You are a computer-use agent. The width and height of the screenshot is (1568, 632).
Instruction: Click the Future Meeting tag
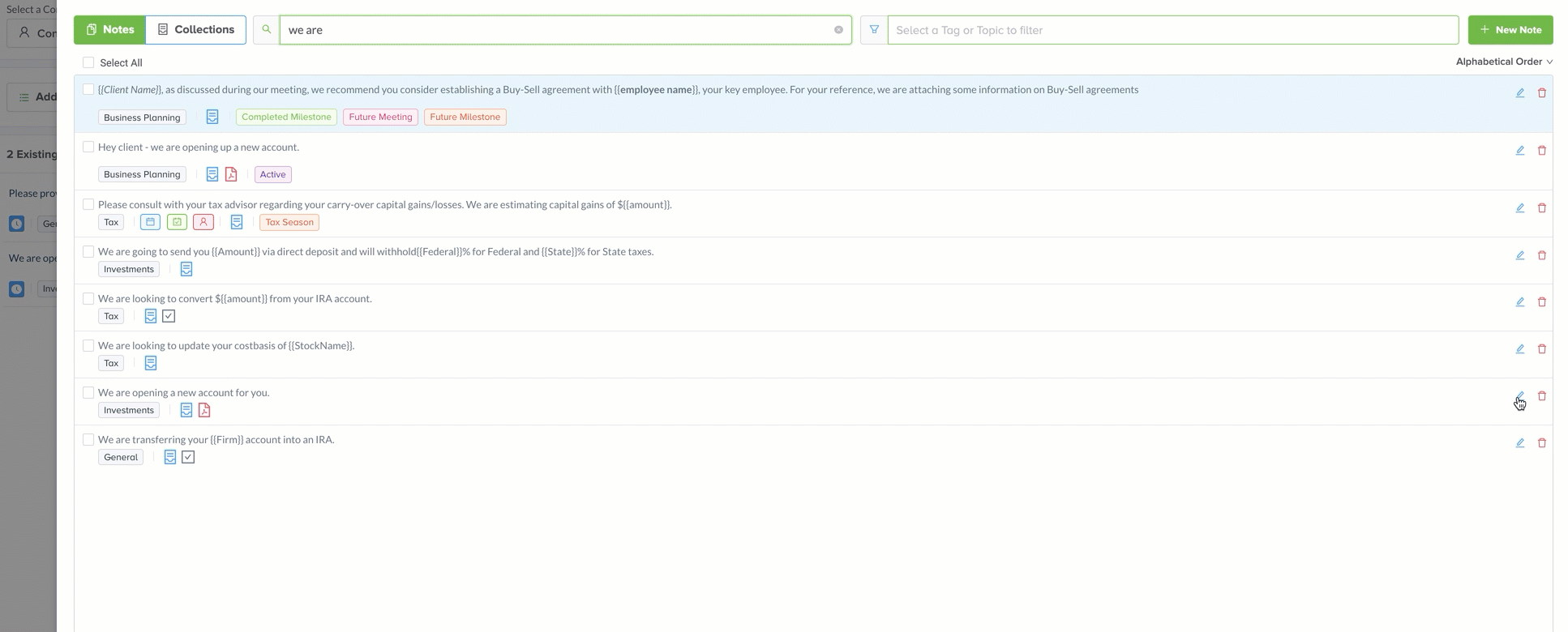(380, 117)
